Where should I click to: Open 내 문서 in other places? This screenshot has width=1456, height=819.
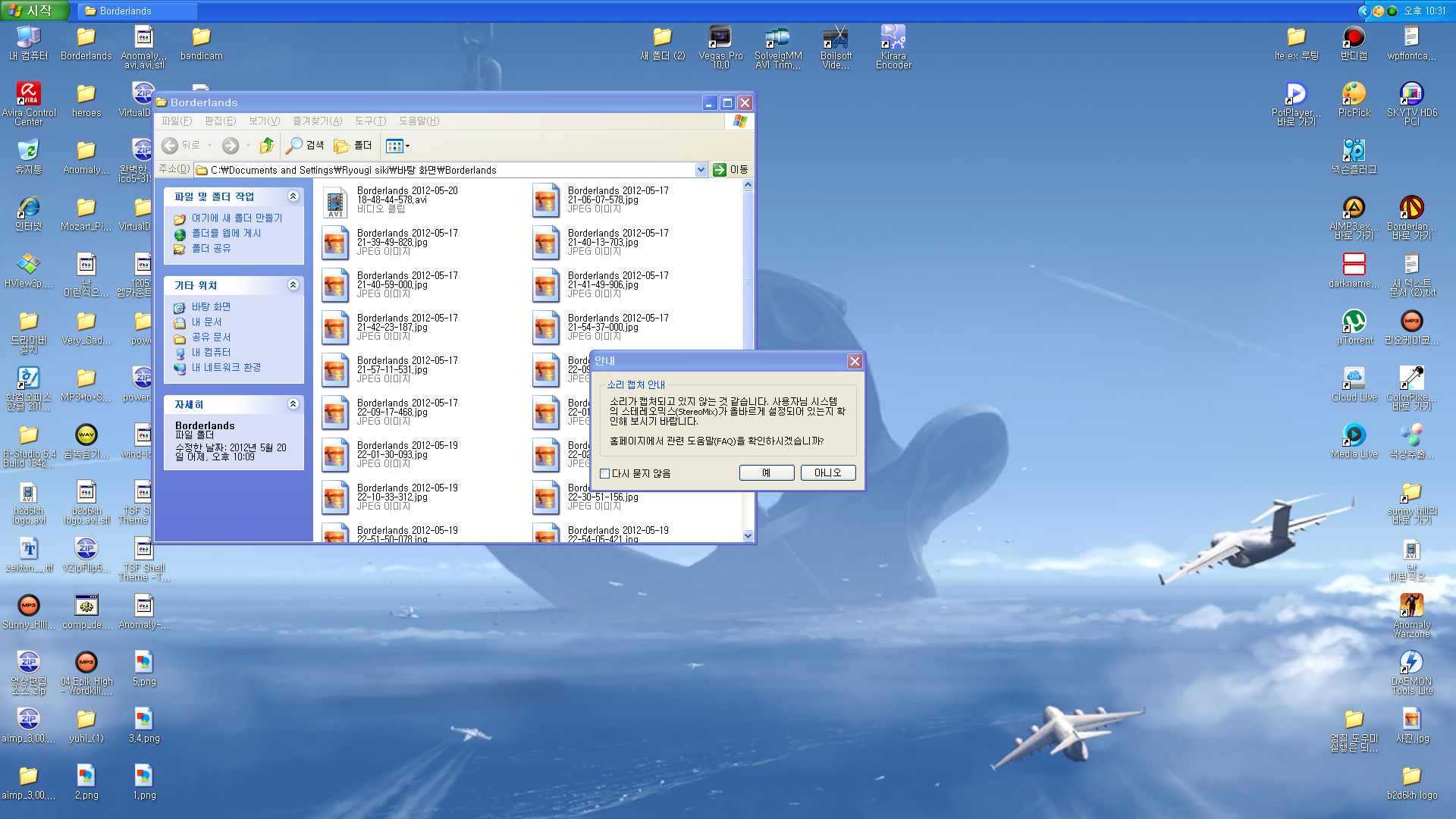point(206,322)
